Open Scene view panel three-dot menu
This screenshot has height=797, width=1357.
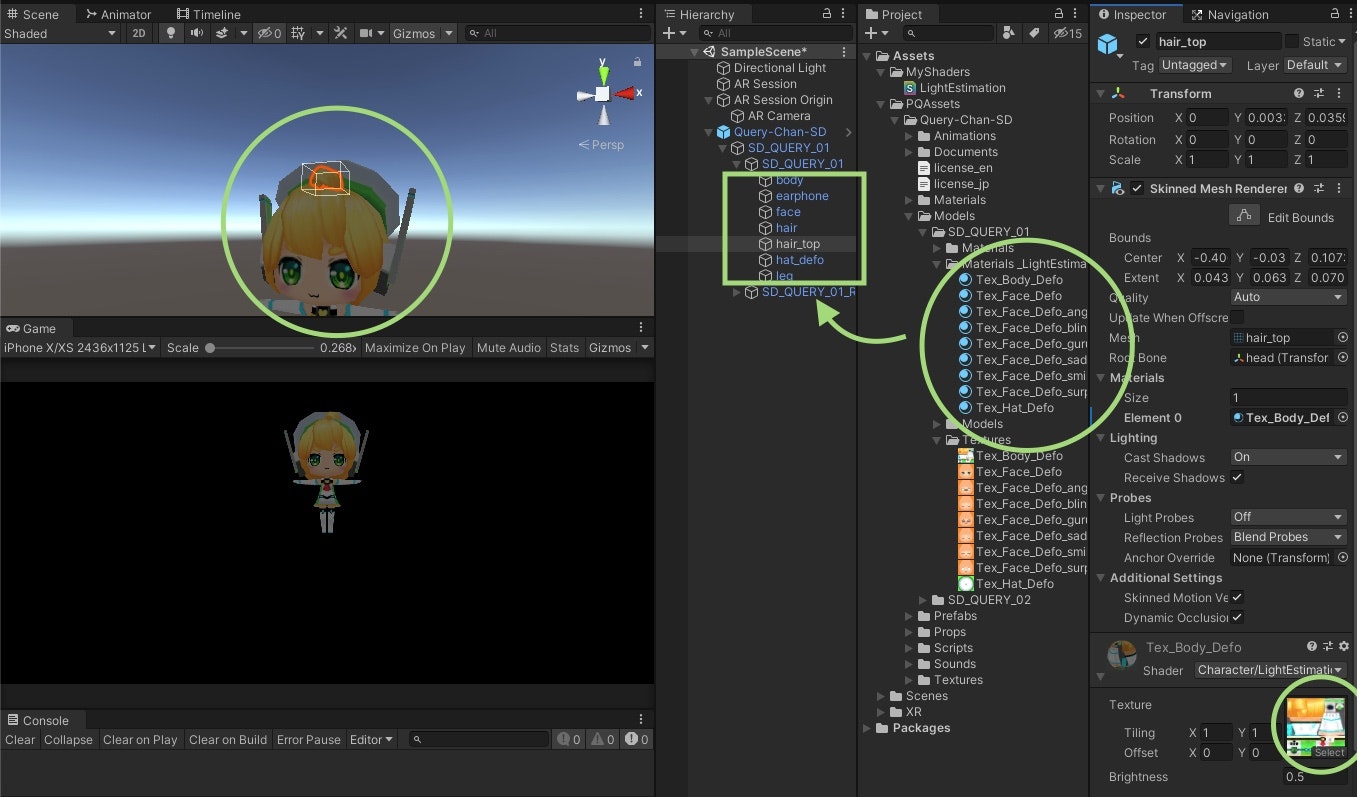click(641, 14)
